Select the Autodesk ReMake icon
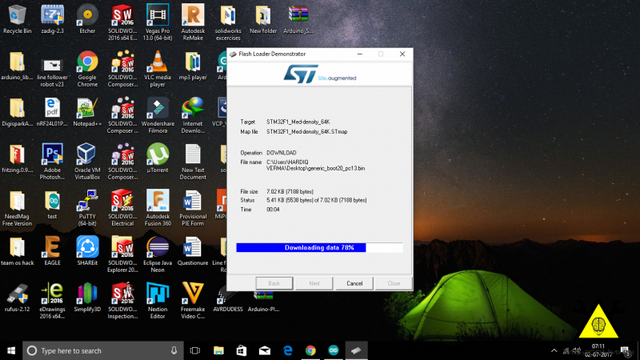The width and height of the screenshot is (640, 360). [193, 22]
